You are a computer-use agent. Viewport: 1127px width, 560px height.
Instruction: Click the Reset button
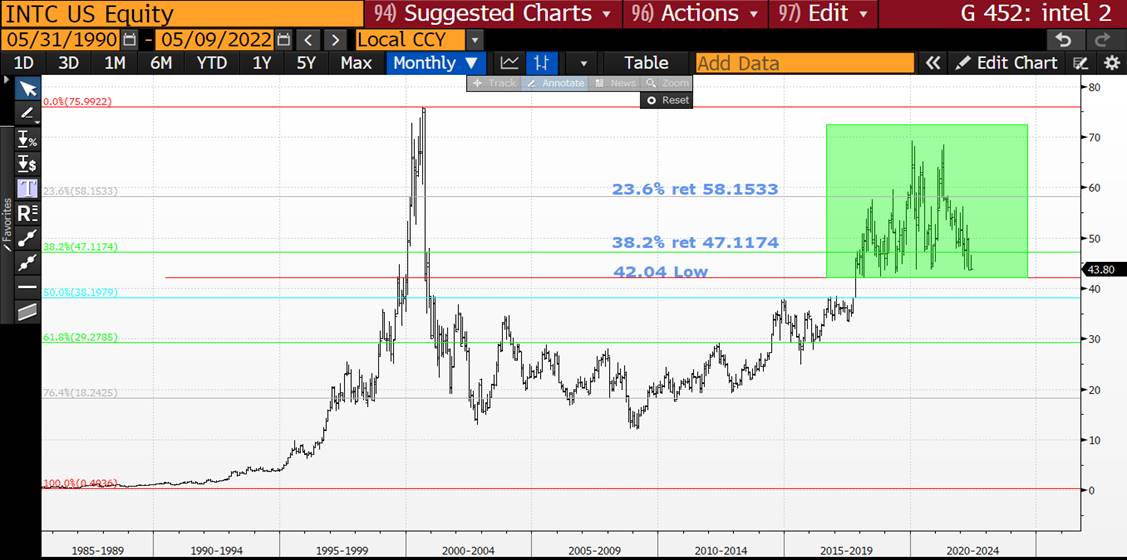[x=667, y=100]
